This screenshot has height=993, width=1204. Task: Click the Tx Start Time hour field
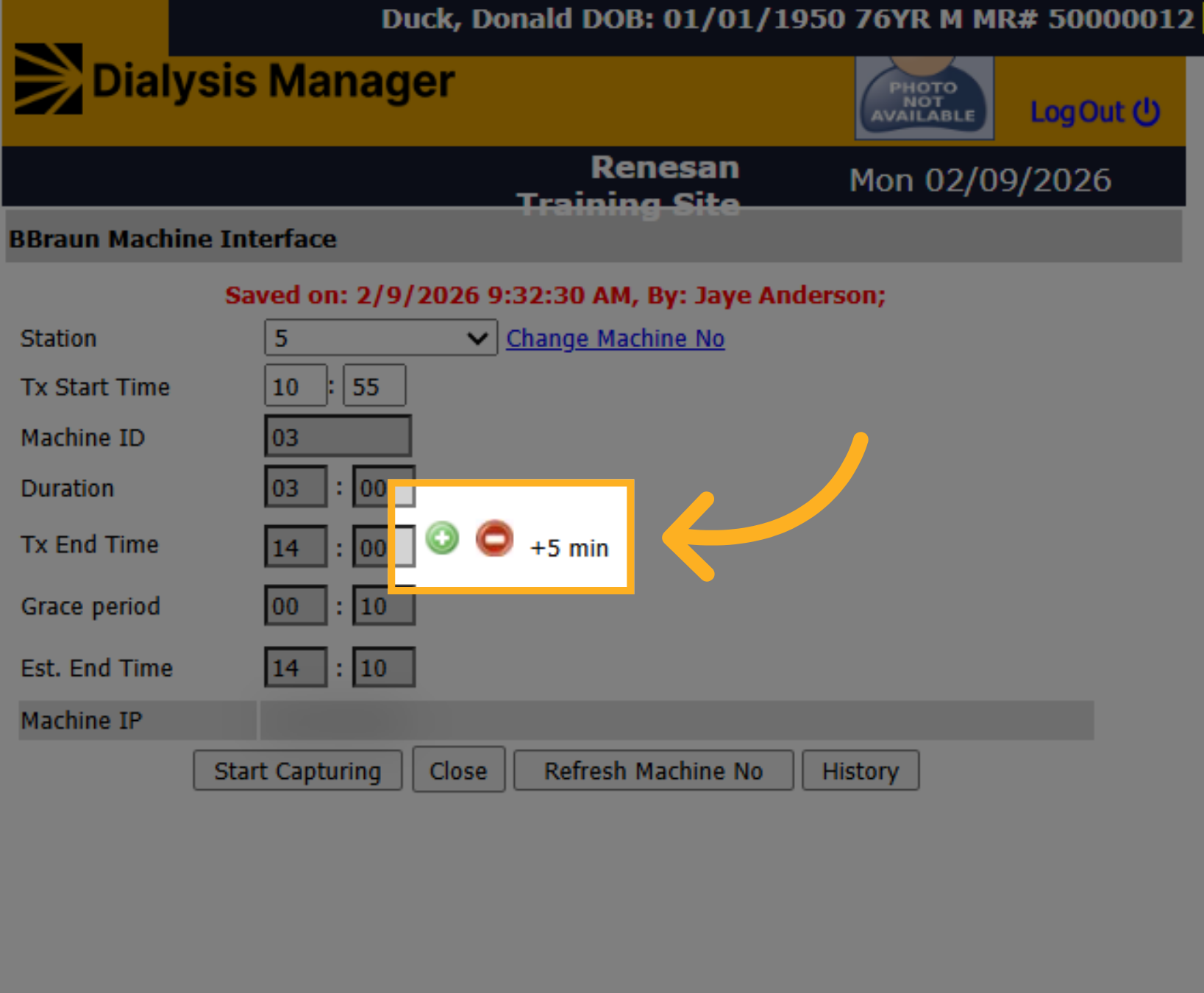tap(296, 385)
